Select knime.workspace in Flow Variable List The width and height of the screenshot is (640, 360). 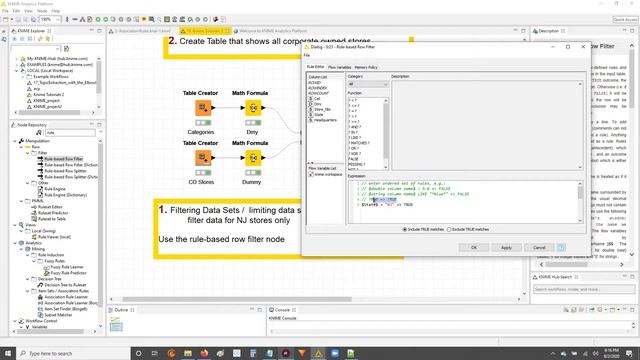click(325, 174)
